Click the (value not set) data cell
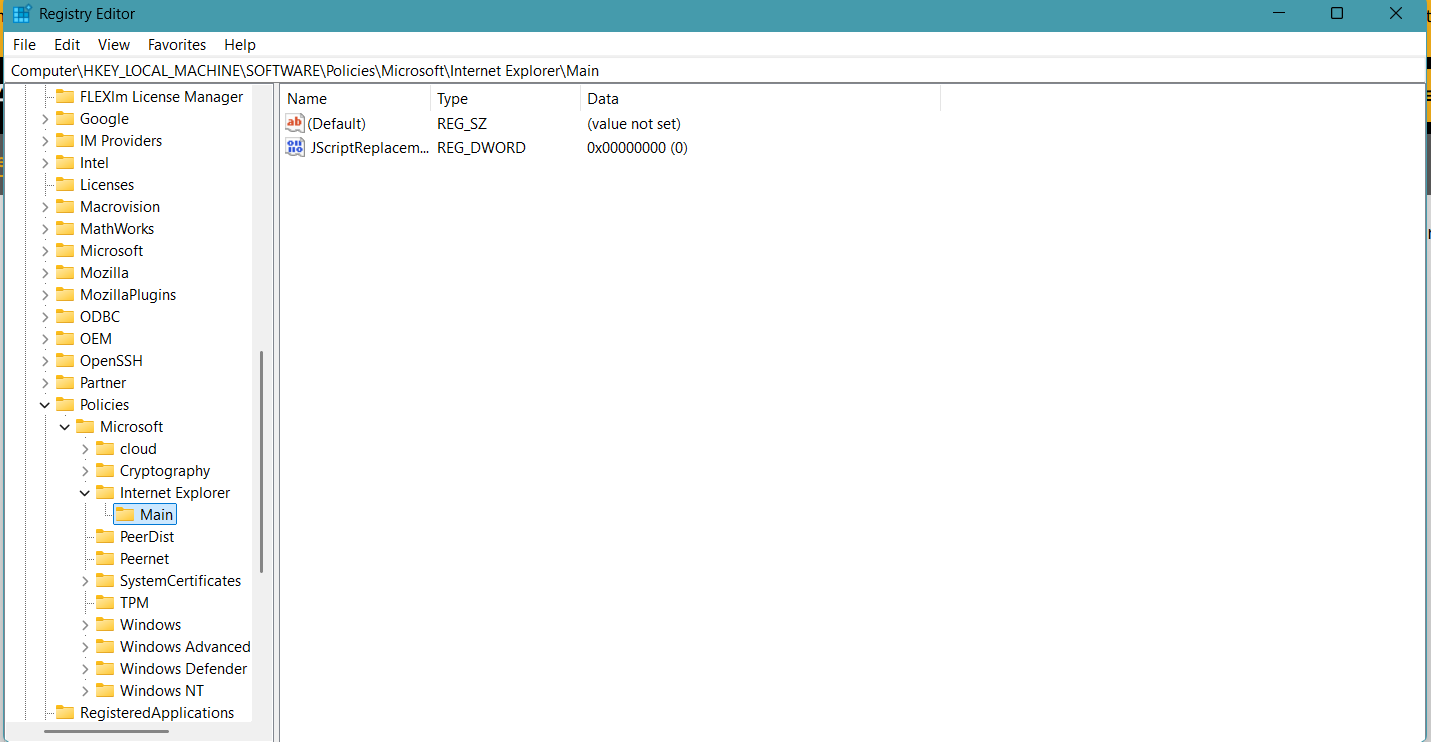Image resolution: width=1431 pixels, height=742 pixels. (634, 123)
